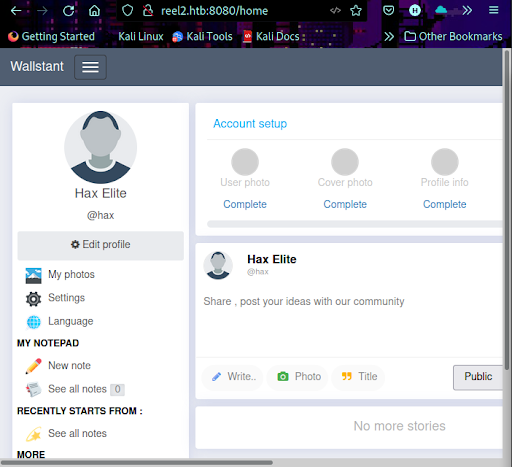Image resolution: width=512 pixels, height=467 pixels.
Task: Open the Public post privacy dropdown
Action: click(478, 377)
